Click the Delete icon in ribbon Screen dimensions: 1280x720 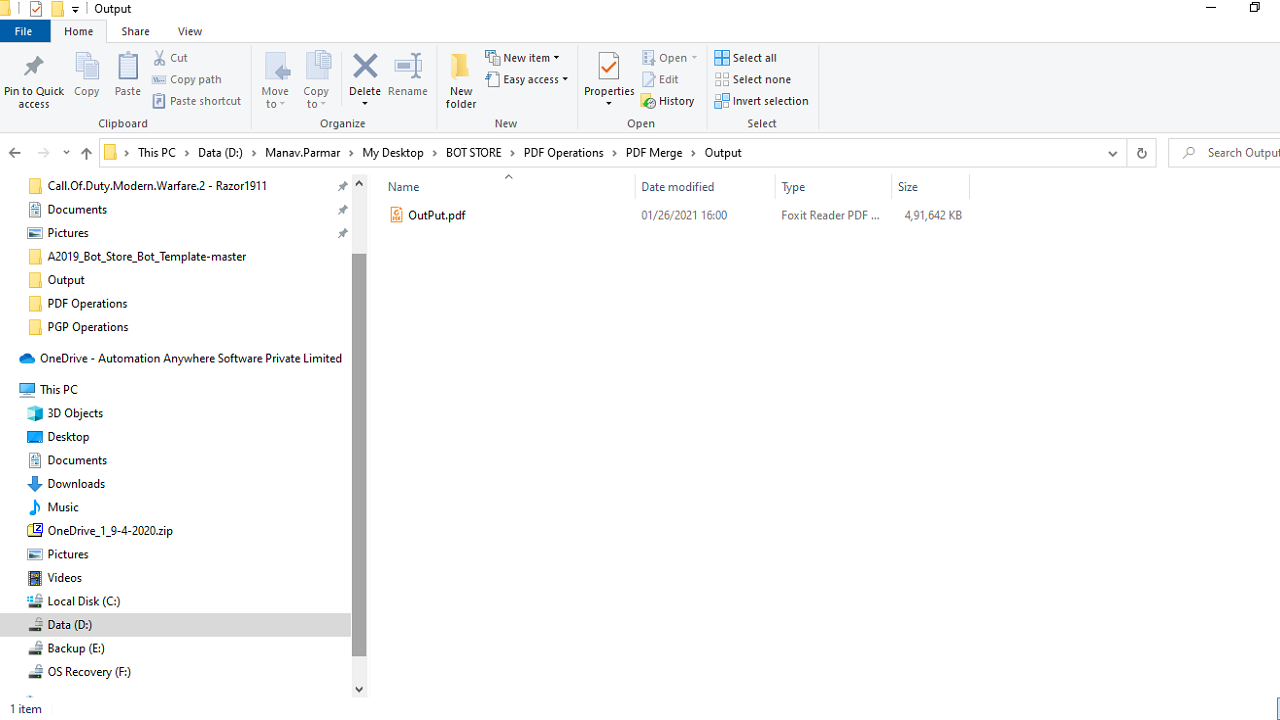pyautogui.click(x=365, y=68)
